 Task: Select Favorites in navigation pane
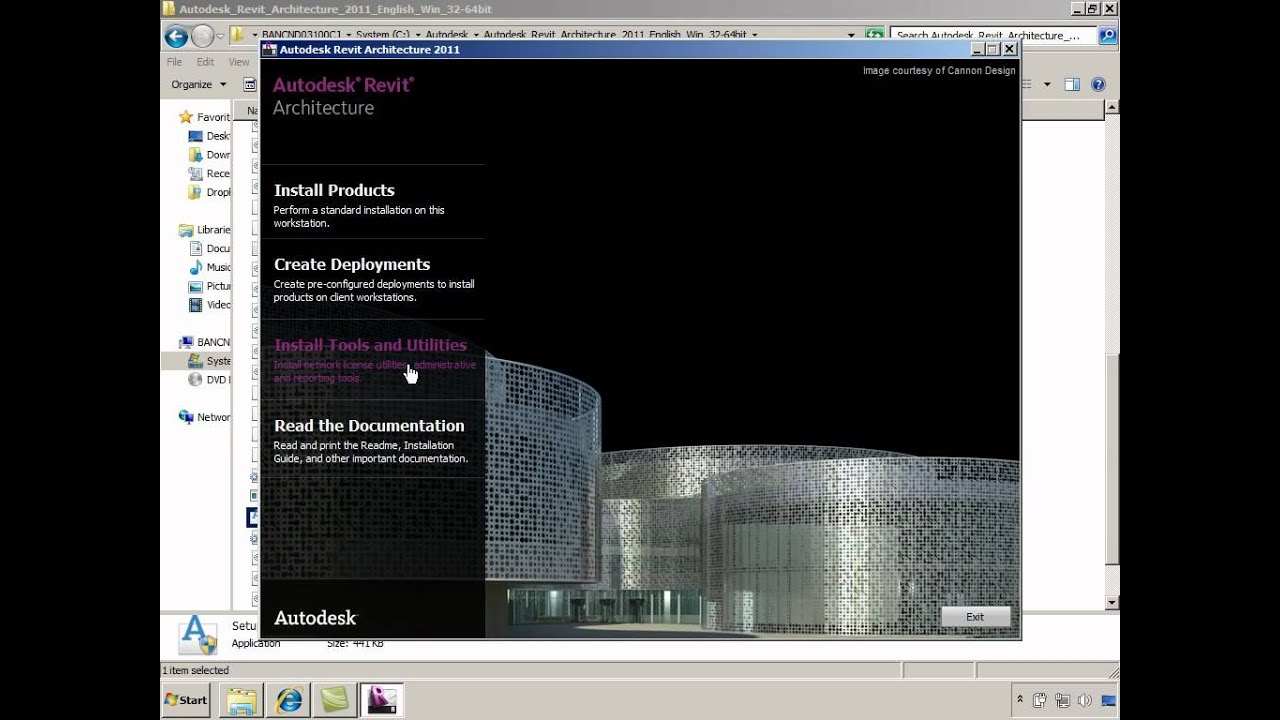point(206,117)
